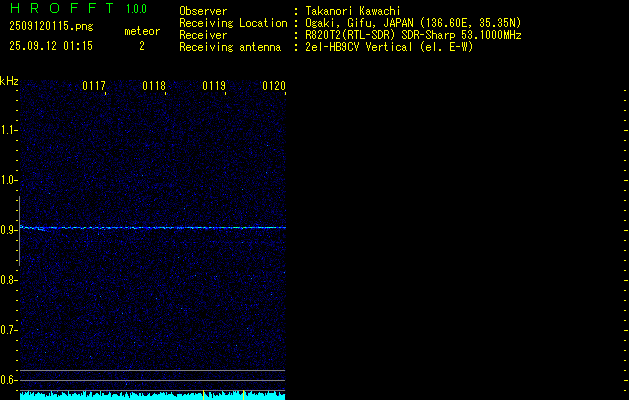Click the kHz axis unit label
The width and height of the screenshot is (629, 400).
tap(9, 81)
